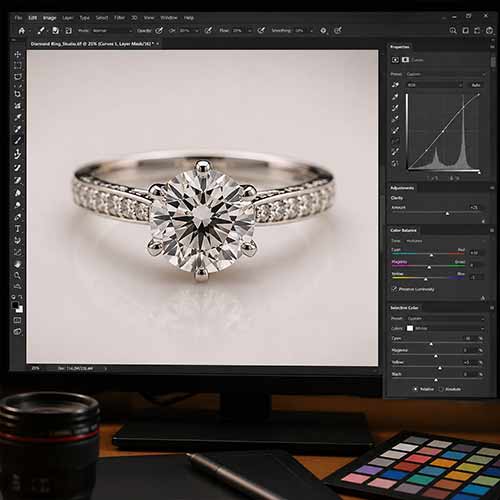The height and width of the screenshot is (500, 500).
Task: Click the Auto button in Curves
Action: 476,85
